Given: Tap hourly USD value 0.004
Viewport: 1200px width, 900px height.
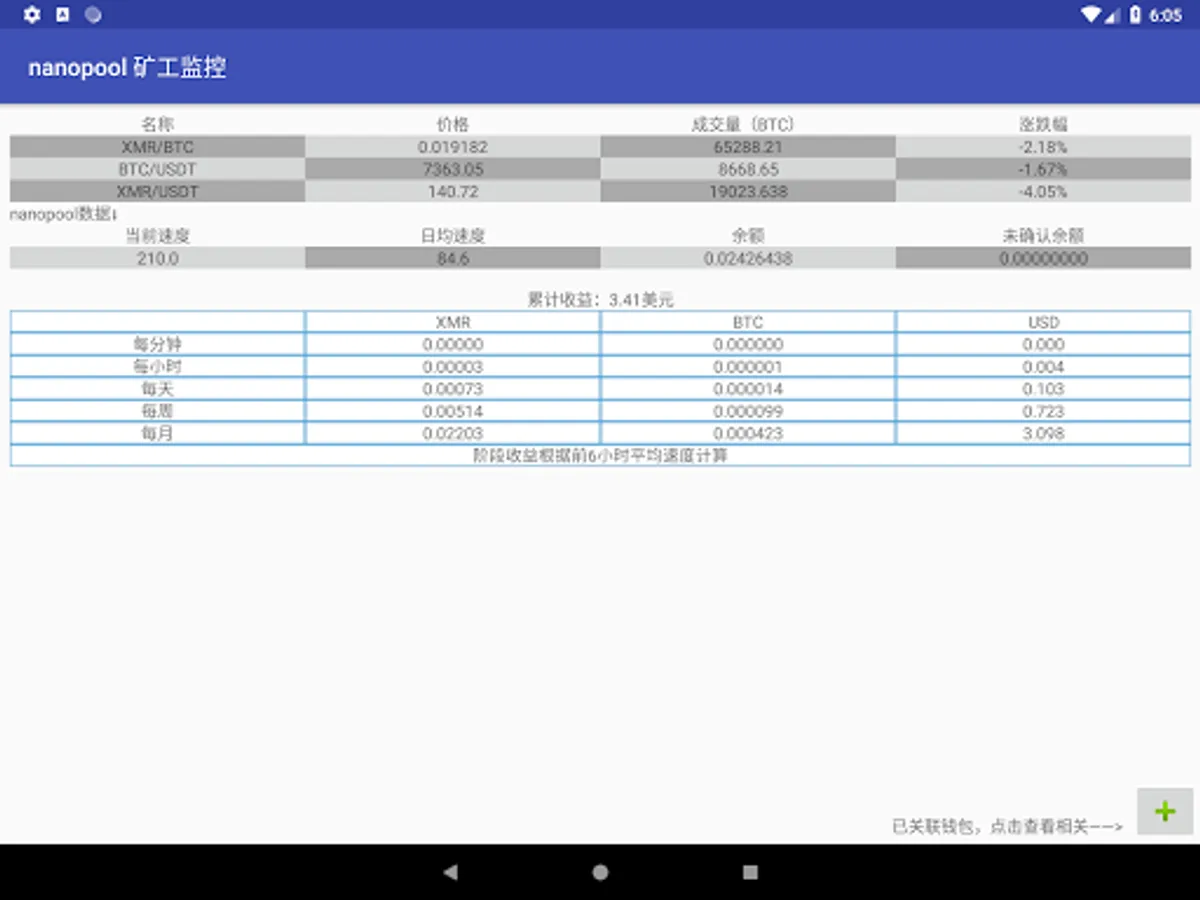Looking at the screenshot, I should (x=1043, y=366).
